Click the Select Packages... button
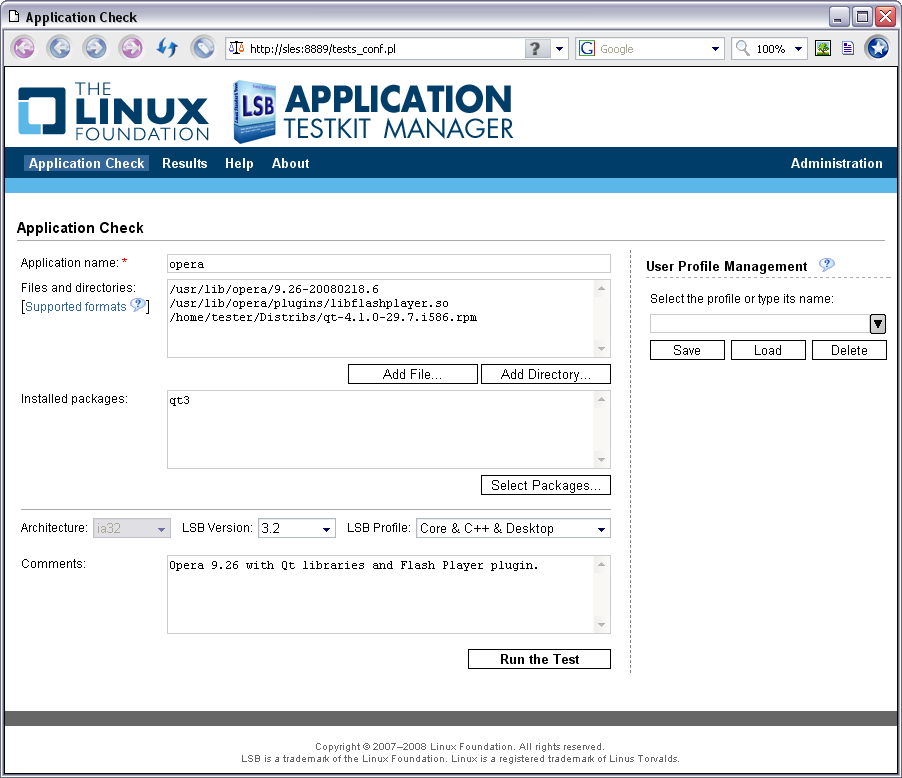Image resolution: width=902 pixels, height=778 pixels. point(545,485)
